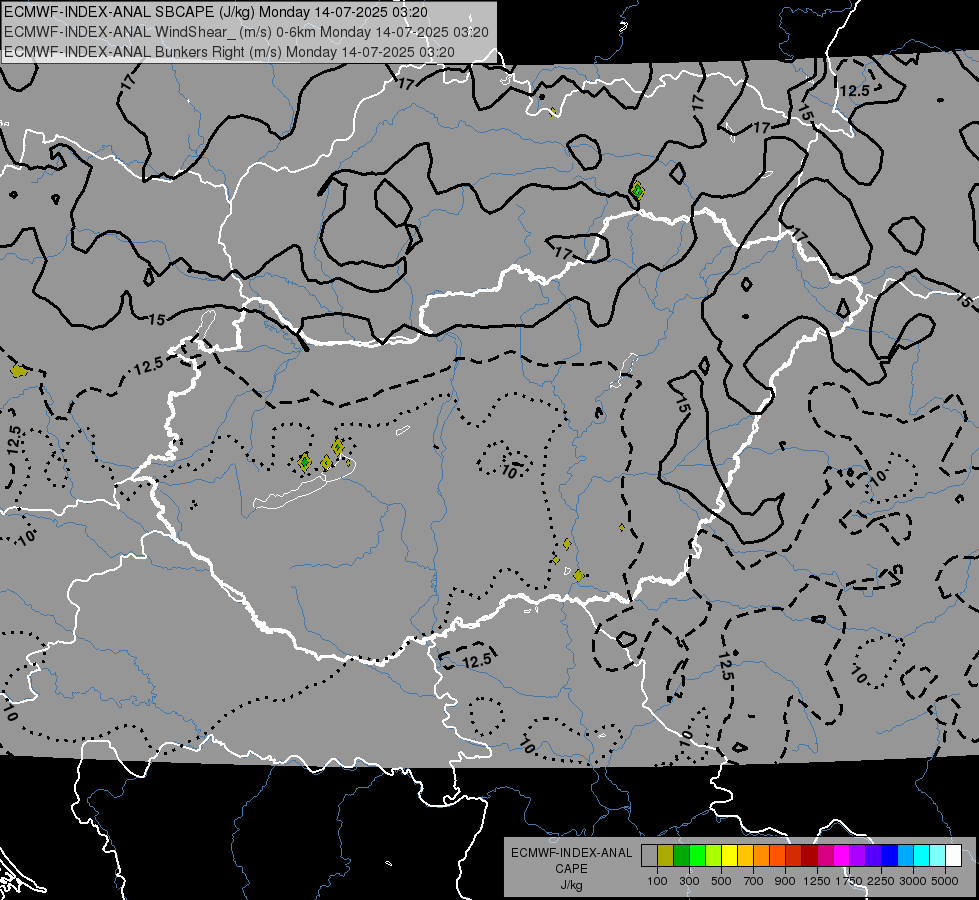Click the sky blue legend swatch
Screen dimensions: 979x900
906,856
